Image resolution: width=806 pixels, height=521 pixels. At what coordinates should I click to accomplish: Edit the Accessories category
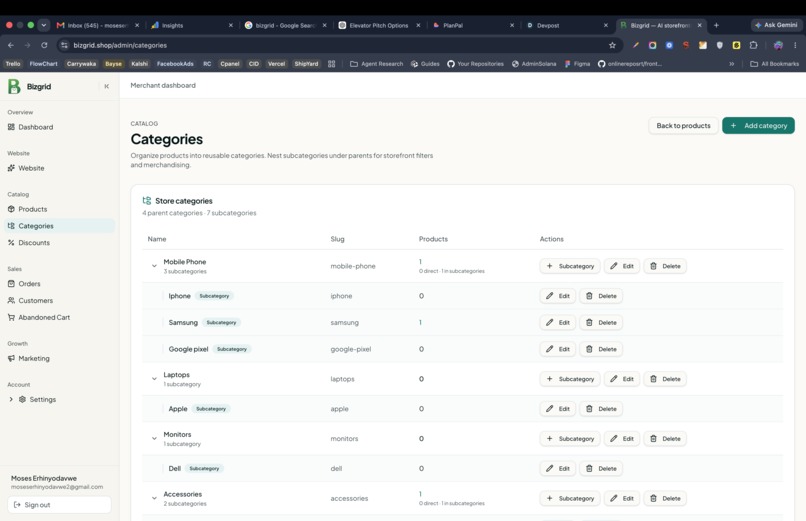(x=621, y=498)
